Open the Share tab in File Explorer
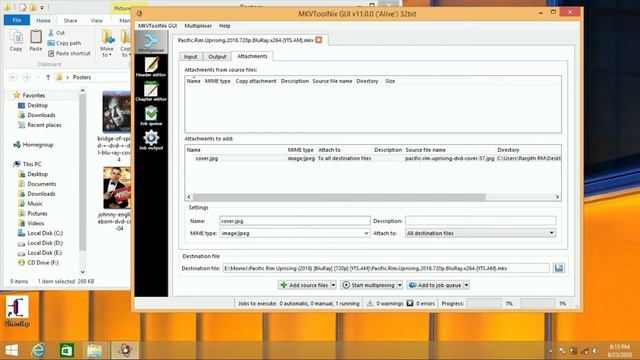 [70, 20]
